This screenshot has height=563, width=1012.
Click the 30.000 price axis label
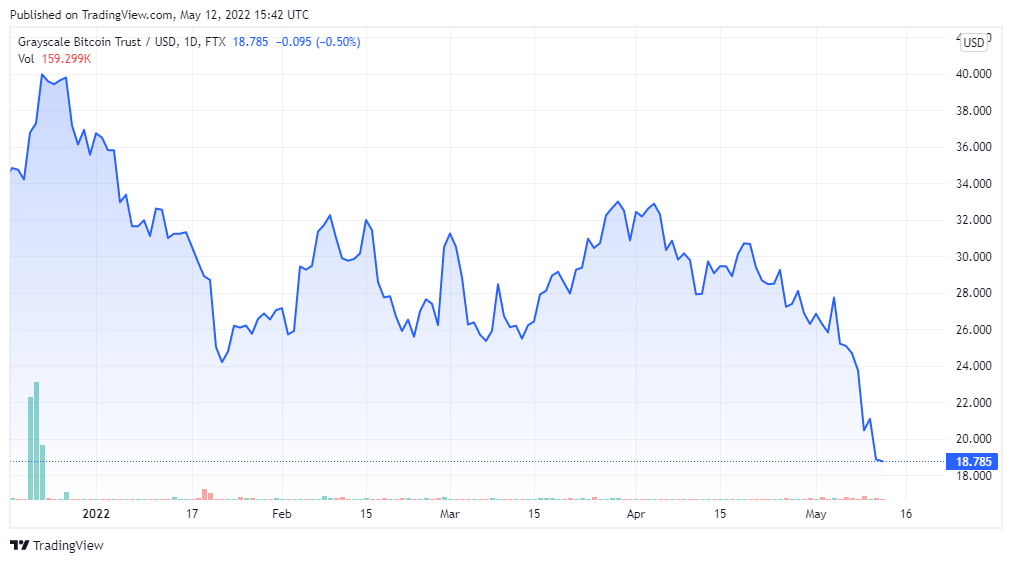point(973,256)
